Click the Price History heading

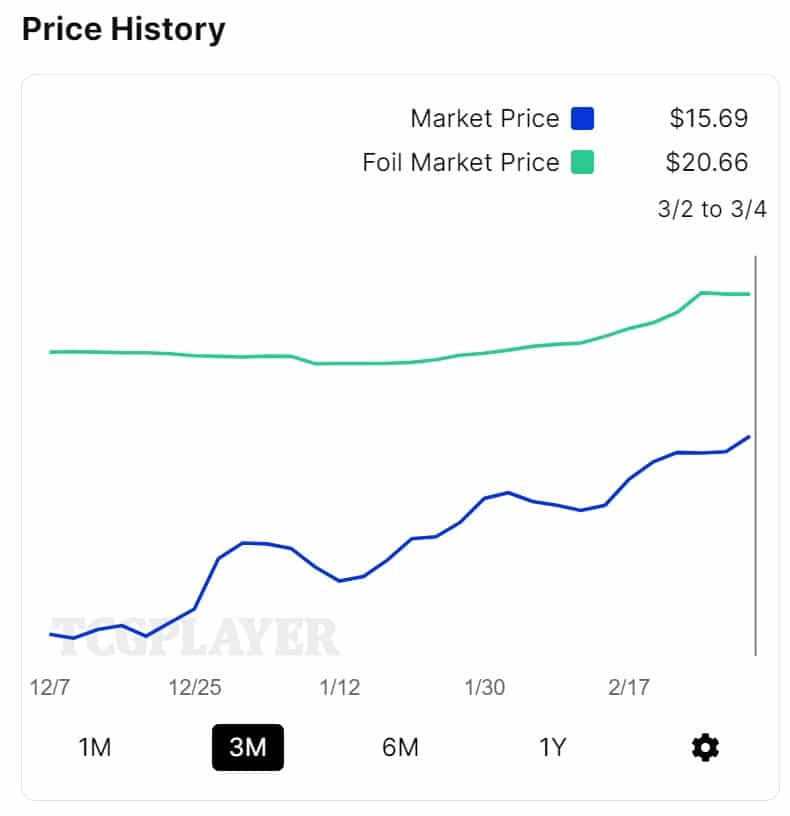pos(123,30)
